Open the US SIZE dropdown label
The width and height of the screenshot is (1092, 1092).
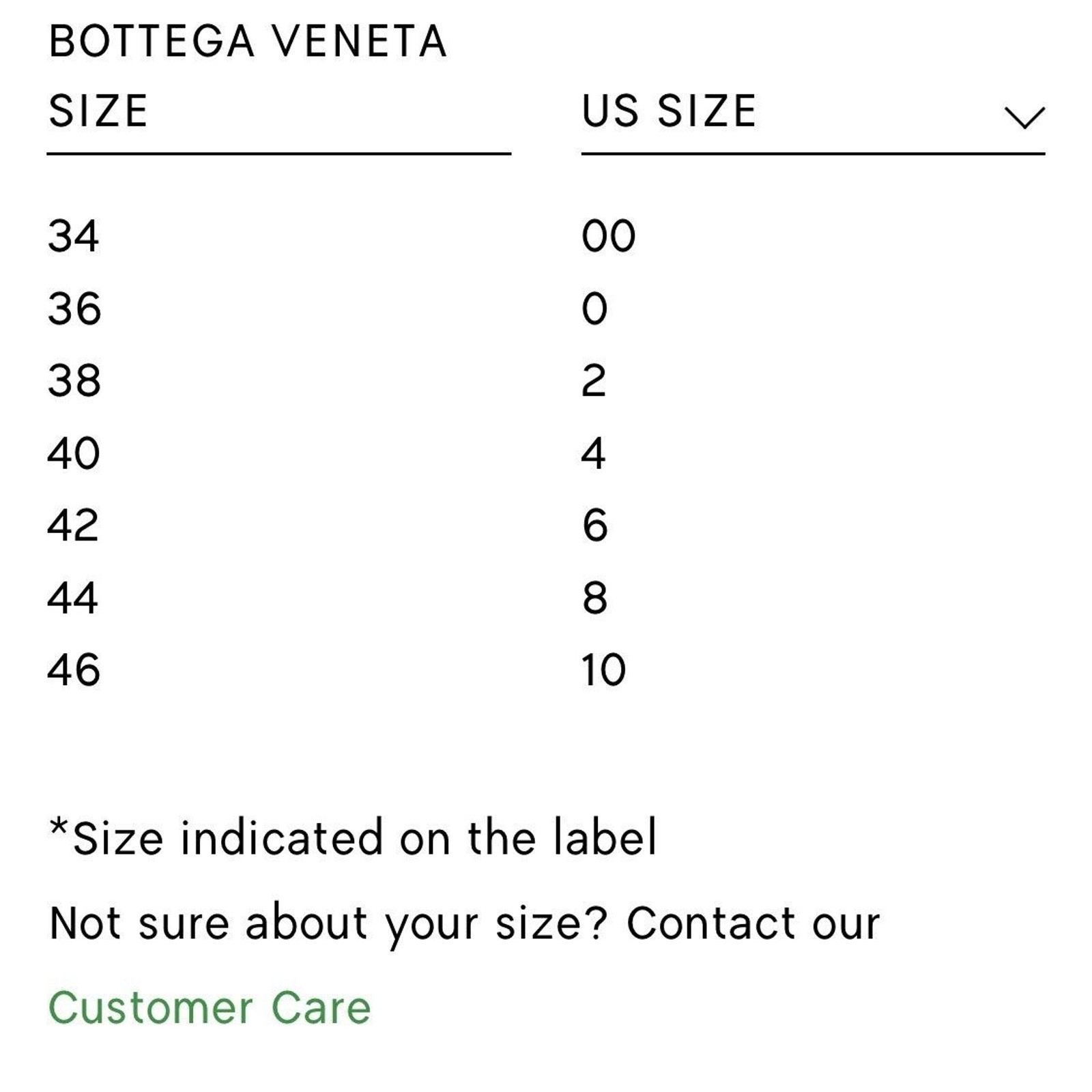pyautogui.click(x=669, y=111)
